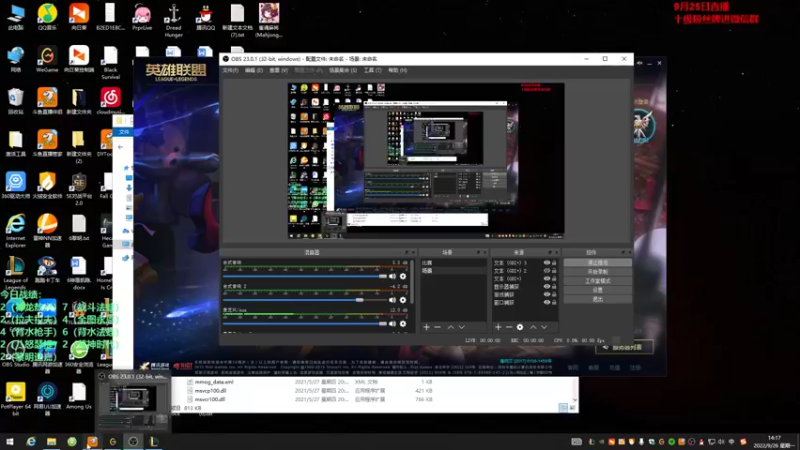
Task: Open 腾讯QQ desktop icon
Action: 206,17
